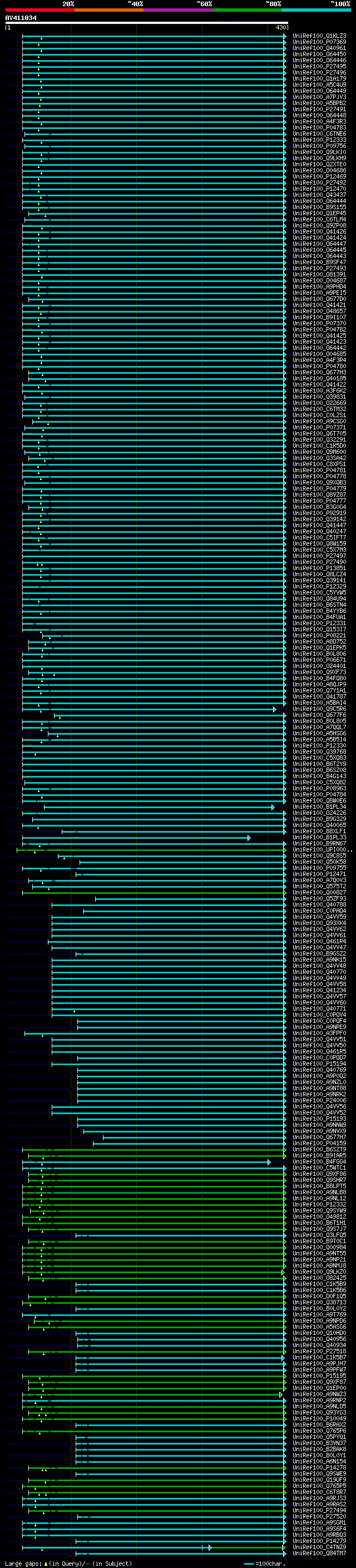Open hit UniRef100_P07369
Viewport: 356px width, 1568px height.
(319, 42)
